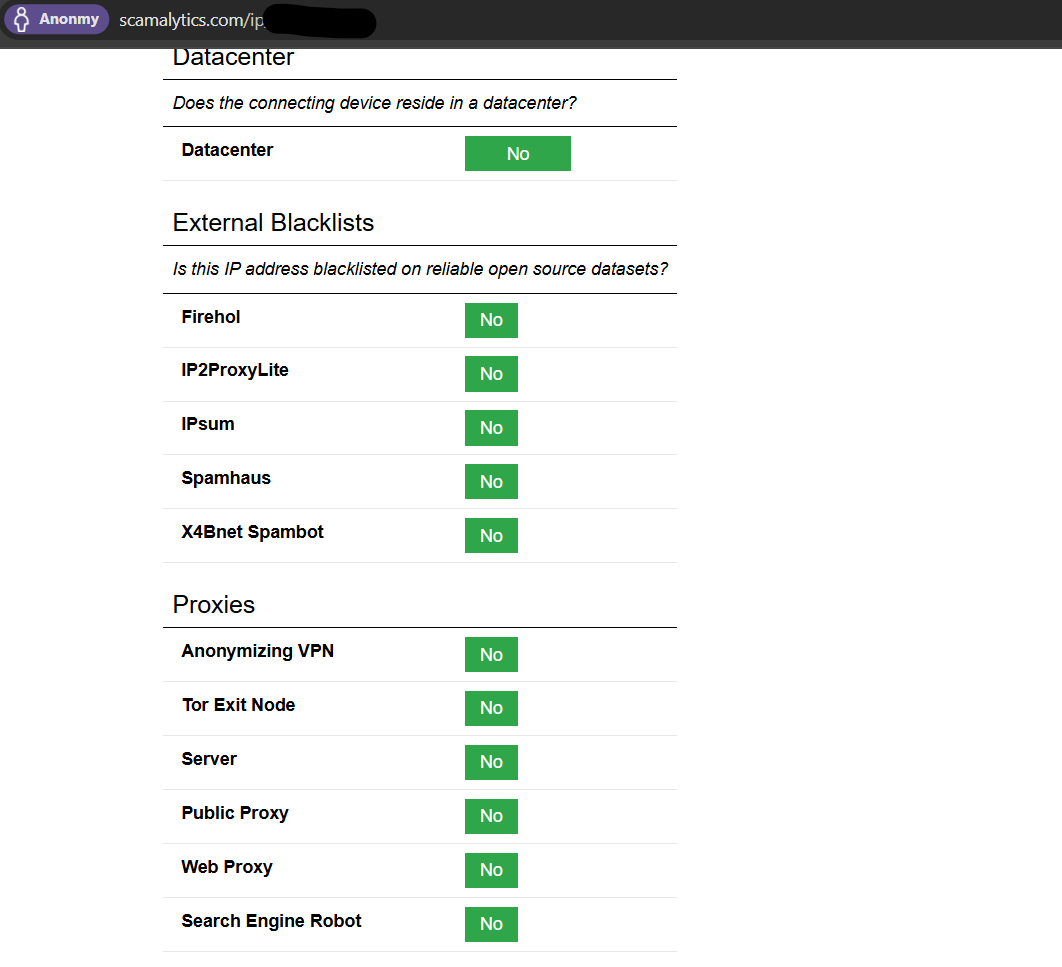Viewport: 1062px width, 967px height.
Task: Click the Anonymizing VPN 'No' badge
Action: pyautogui.click(x=491, y=655)
